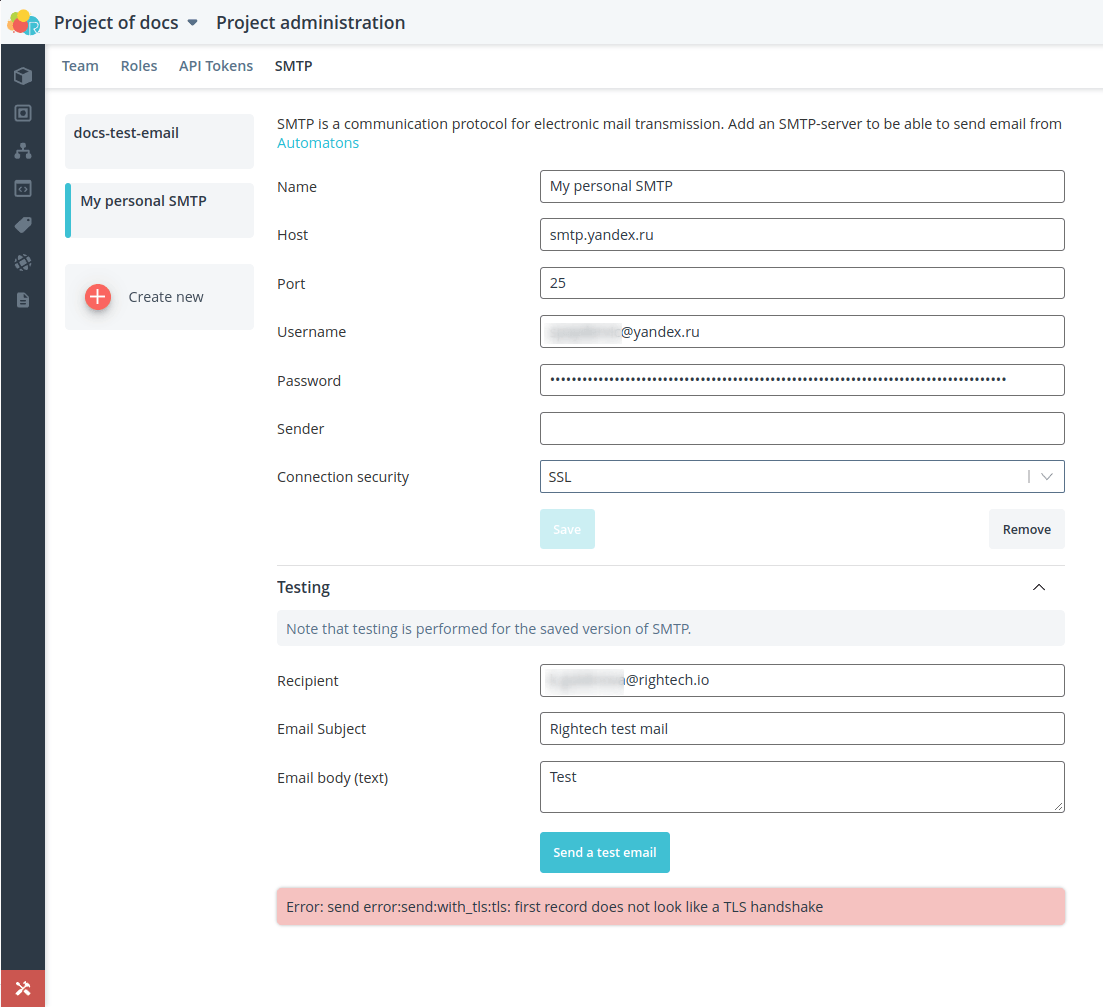Screen dimensions: 1103x1007
Task: Focus the Host field smtp.yandex.ru
Action: [802, 235]
